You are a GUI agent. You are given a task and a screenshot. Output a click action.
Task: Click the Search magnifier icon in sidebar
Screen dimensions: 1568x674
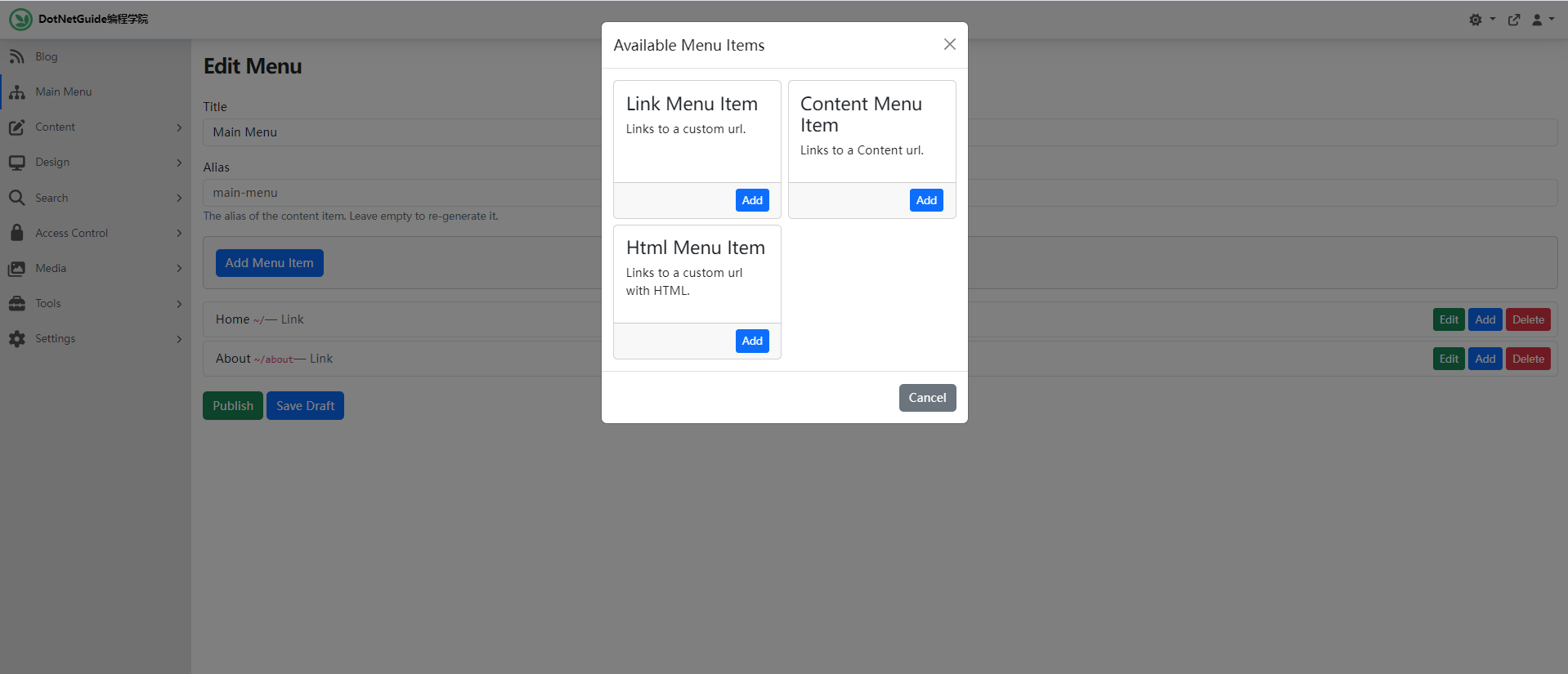point(16,198)
